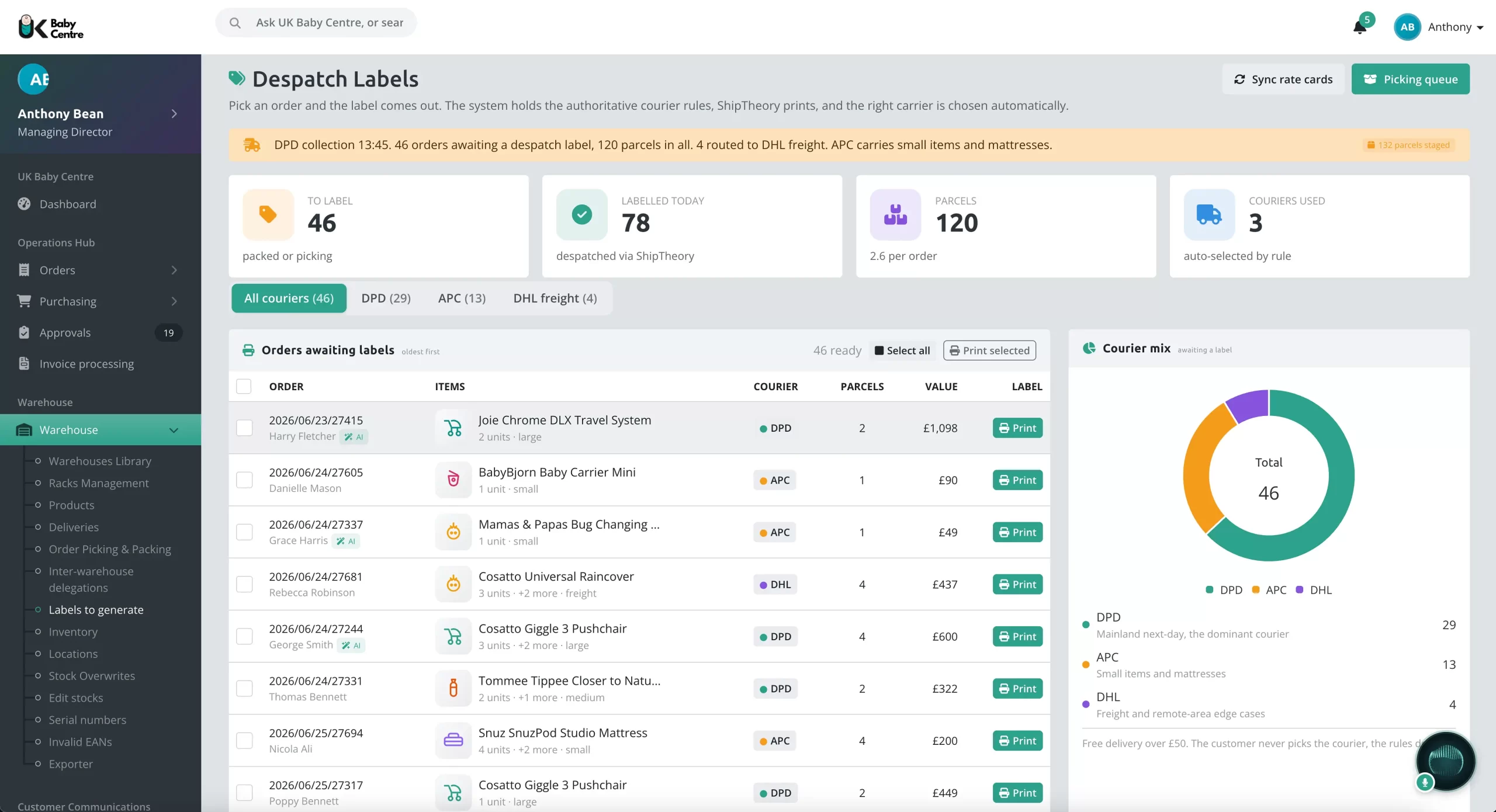Click the Snuz mattress product icon
Image resolution: width=1496 pixels, height=812 pixels.
tap(453, 740)
